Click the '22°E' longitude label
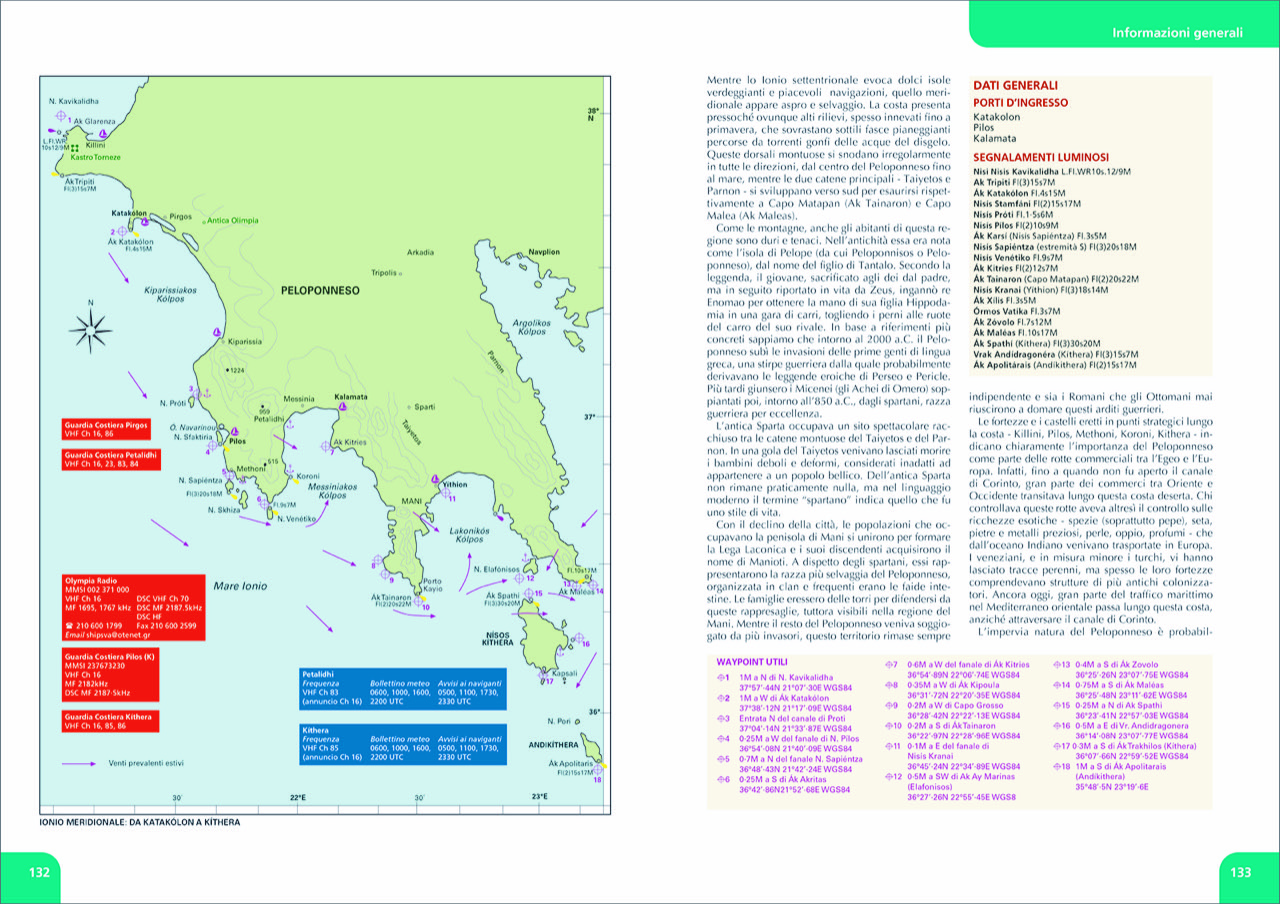This screenshot has height=904, width=1280. (x=297, y=797)
